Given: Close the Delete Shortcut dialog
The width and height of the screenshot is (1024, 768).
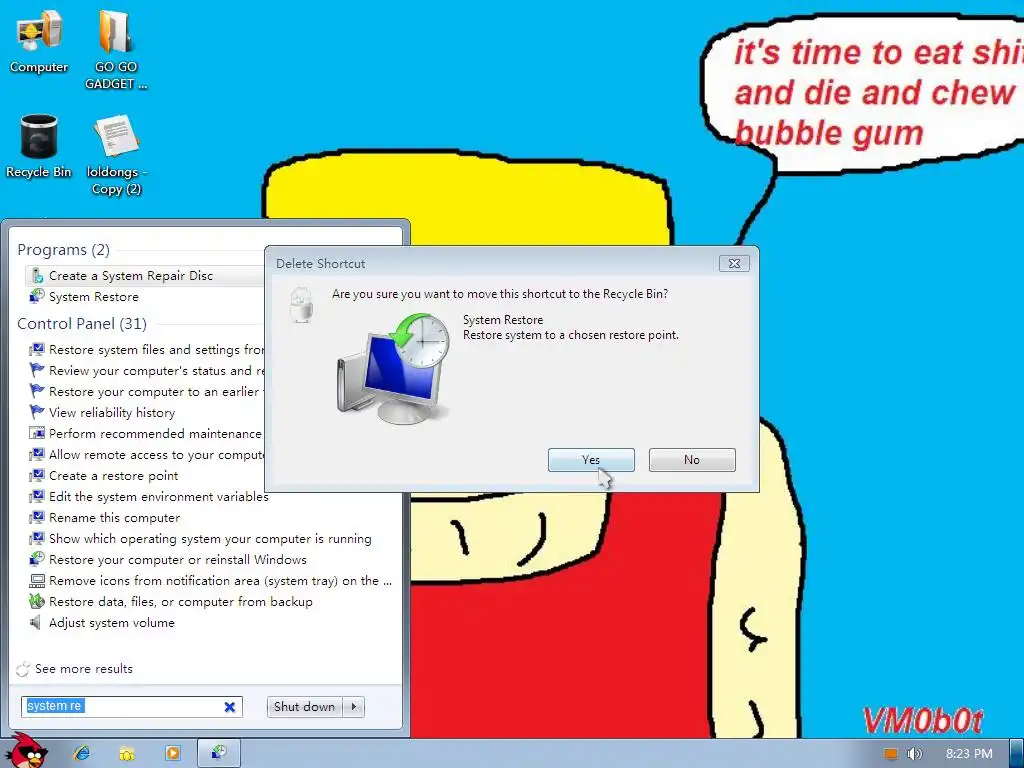Looking at the screenshot, I should (734, 264).
